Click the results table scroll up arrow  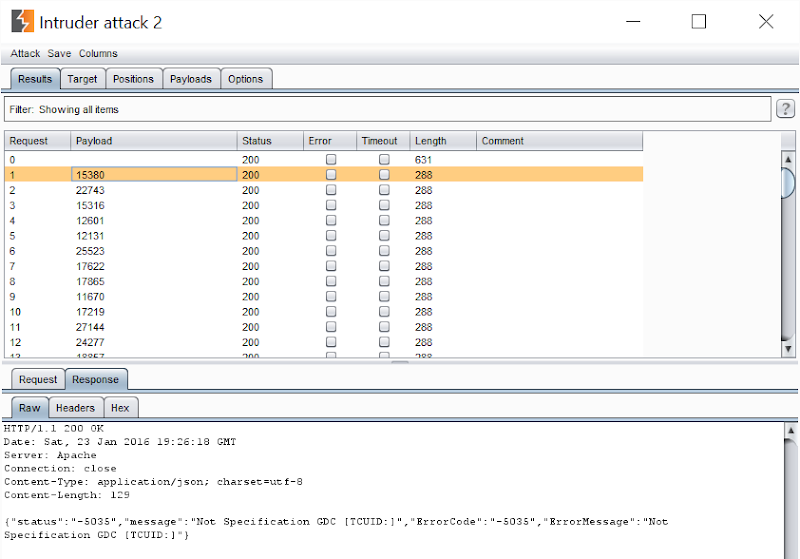point(788,159)
